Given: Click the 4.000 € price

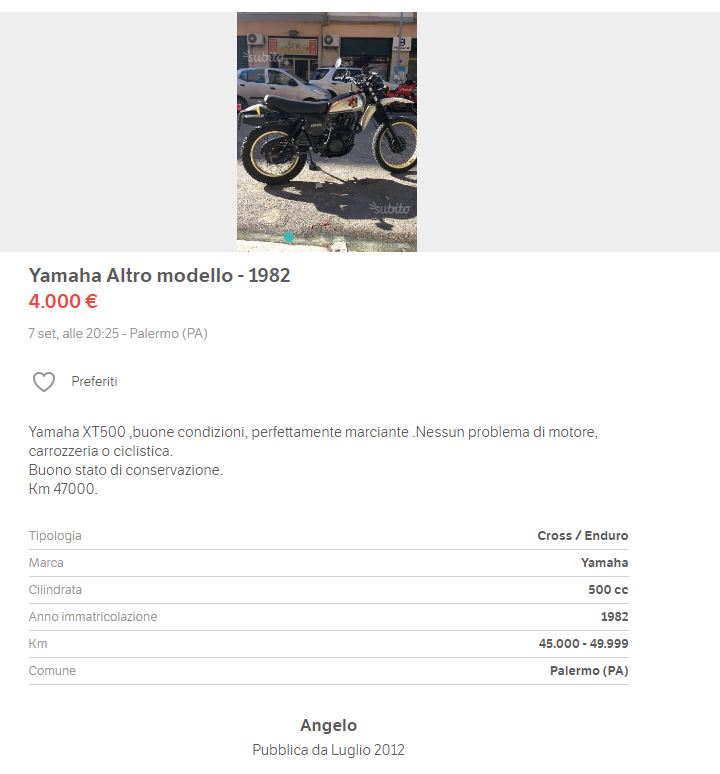Looking at the screenshot, I should (63, 301).
